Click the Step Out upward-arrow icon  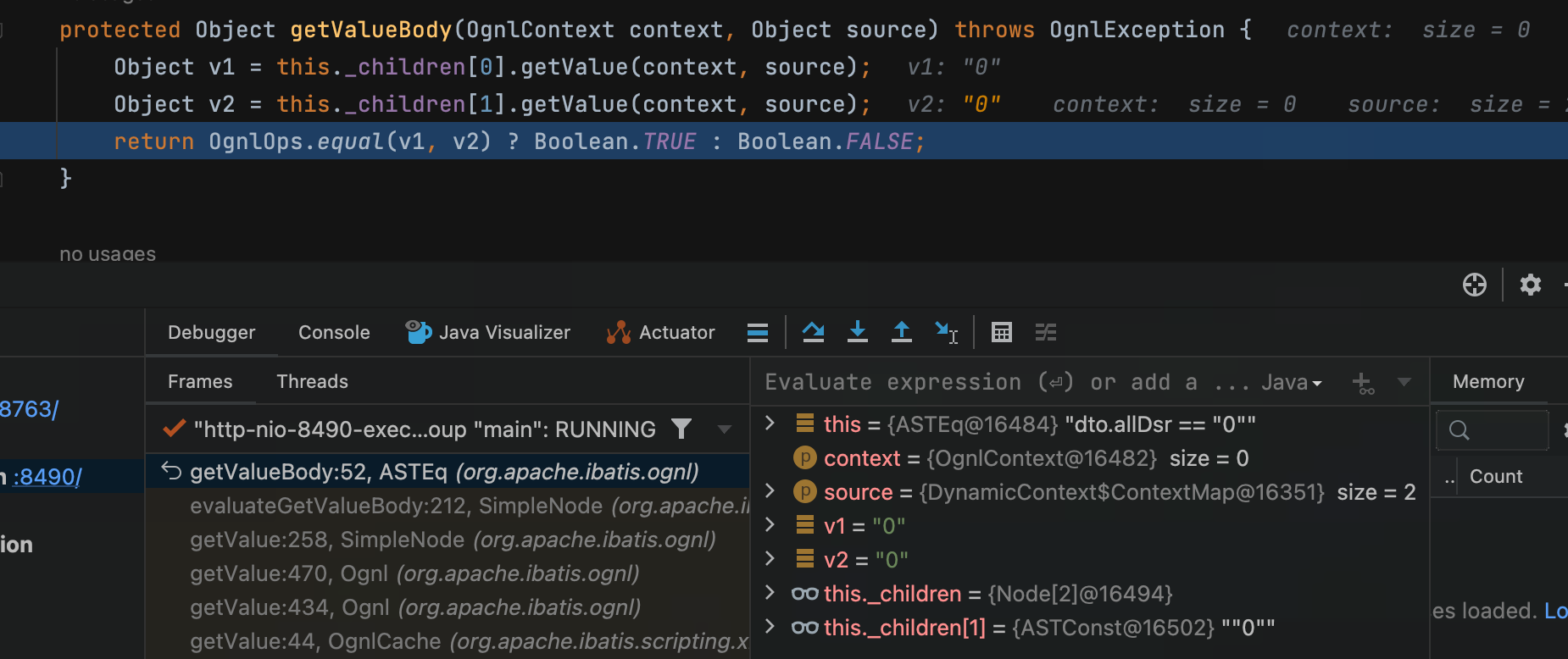(902, 332)
